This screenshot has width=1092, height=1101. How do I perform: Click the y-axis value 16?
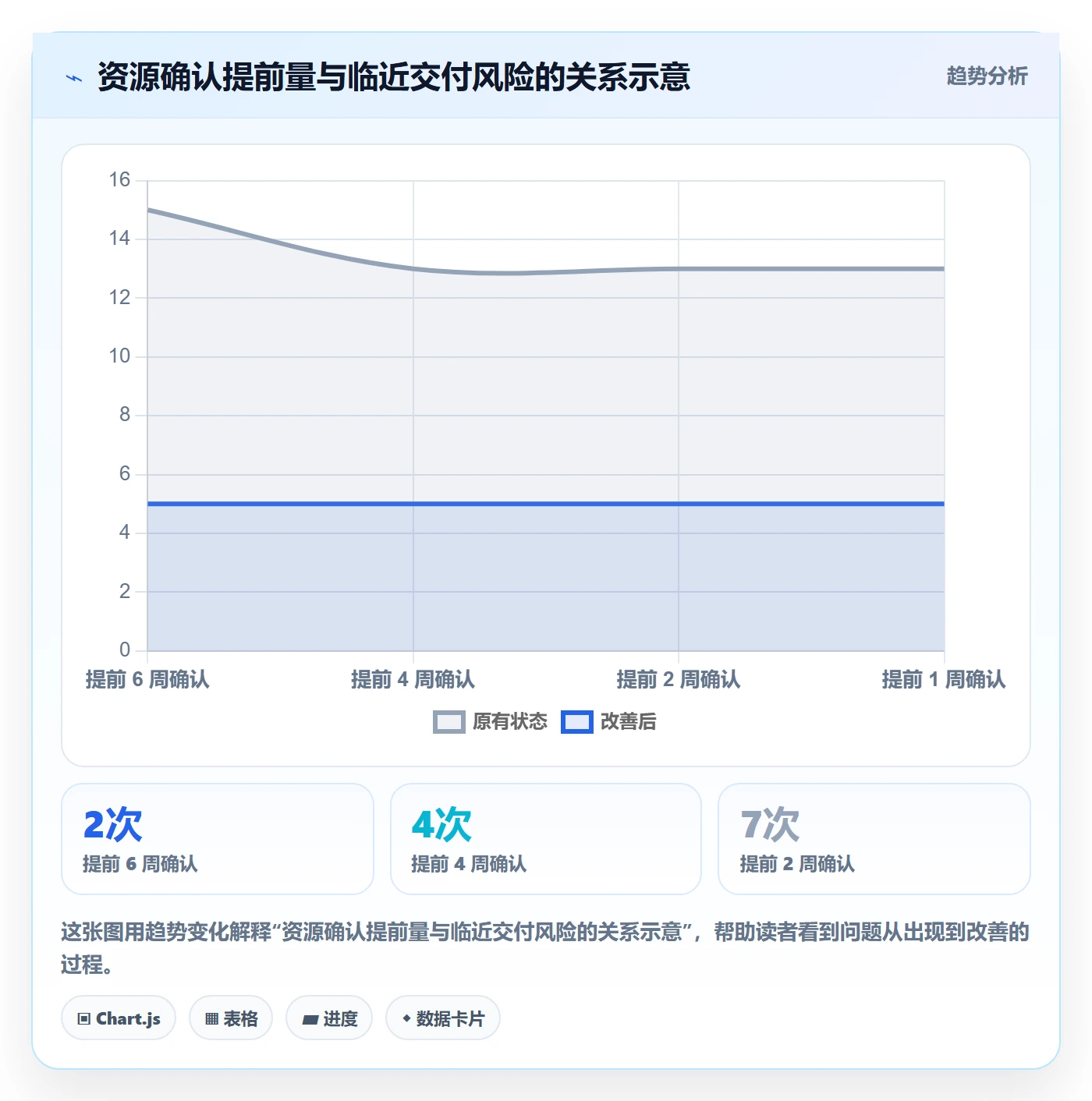pos(119,180)
